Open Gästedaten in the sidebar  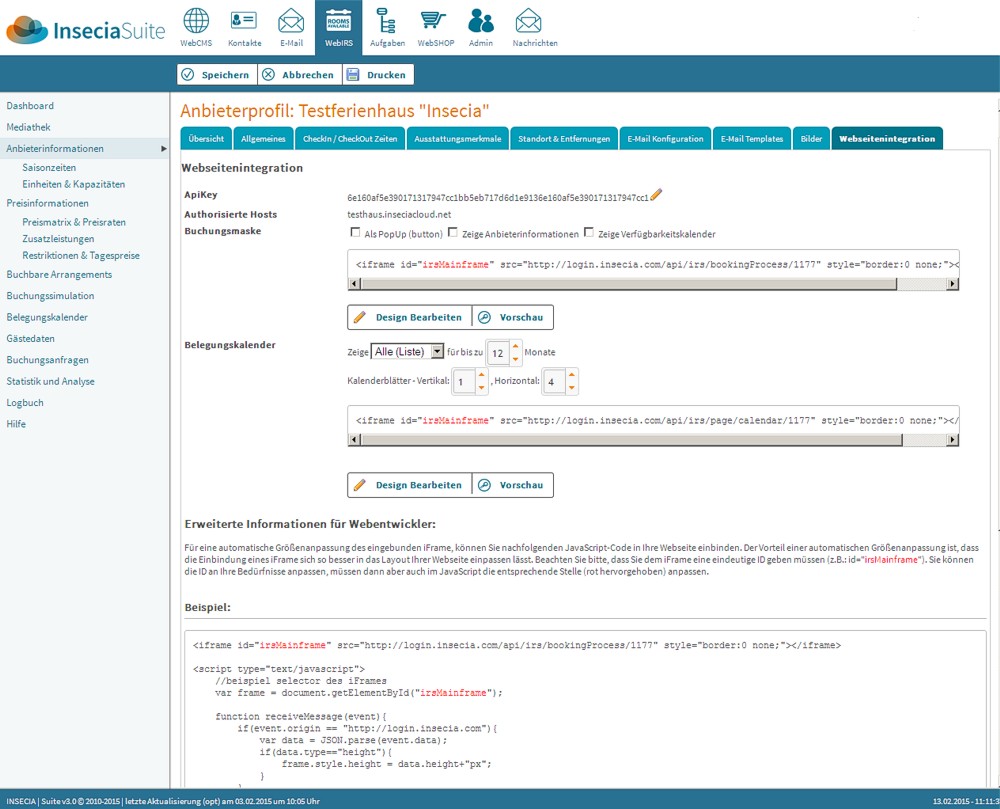[31, 339]
